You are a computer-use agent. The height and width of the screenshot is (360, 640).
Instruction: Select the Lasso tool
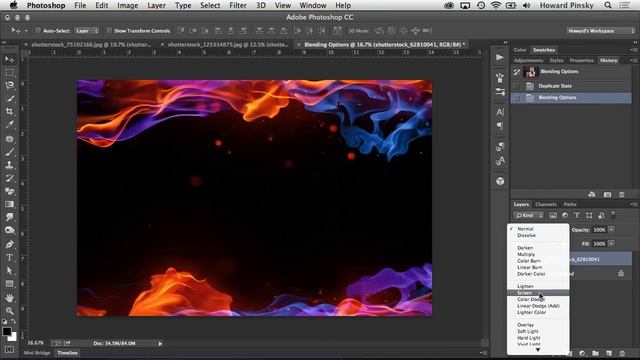click(x=9, y=85)
